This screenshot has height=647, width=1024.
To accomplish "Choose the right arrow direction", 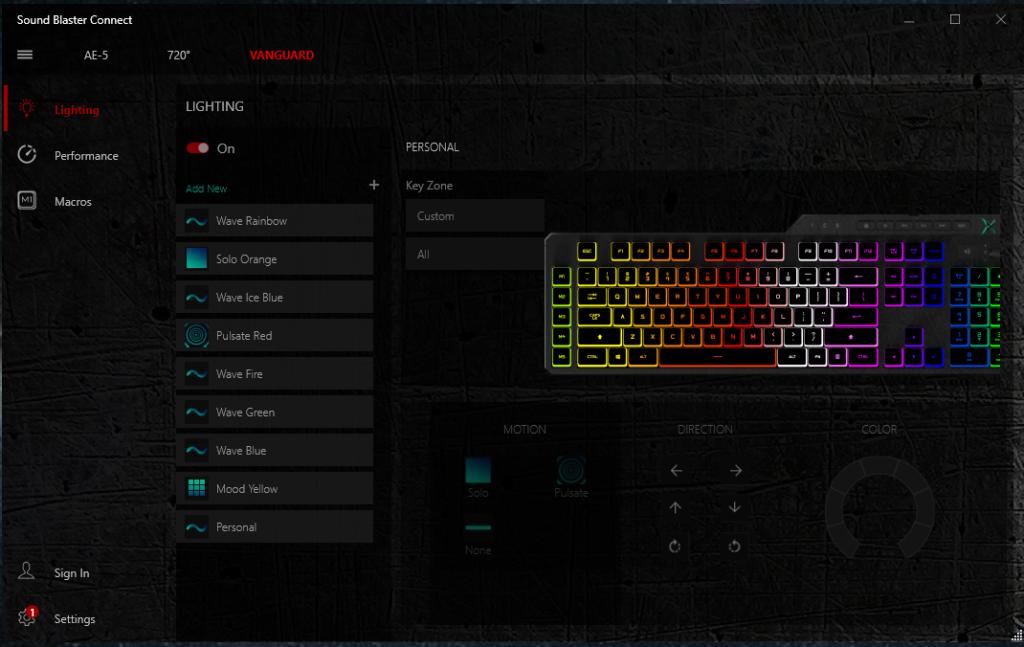I will [735, 471].
